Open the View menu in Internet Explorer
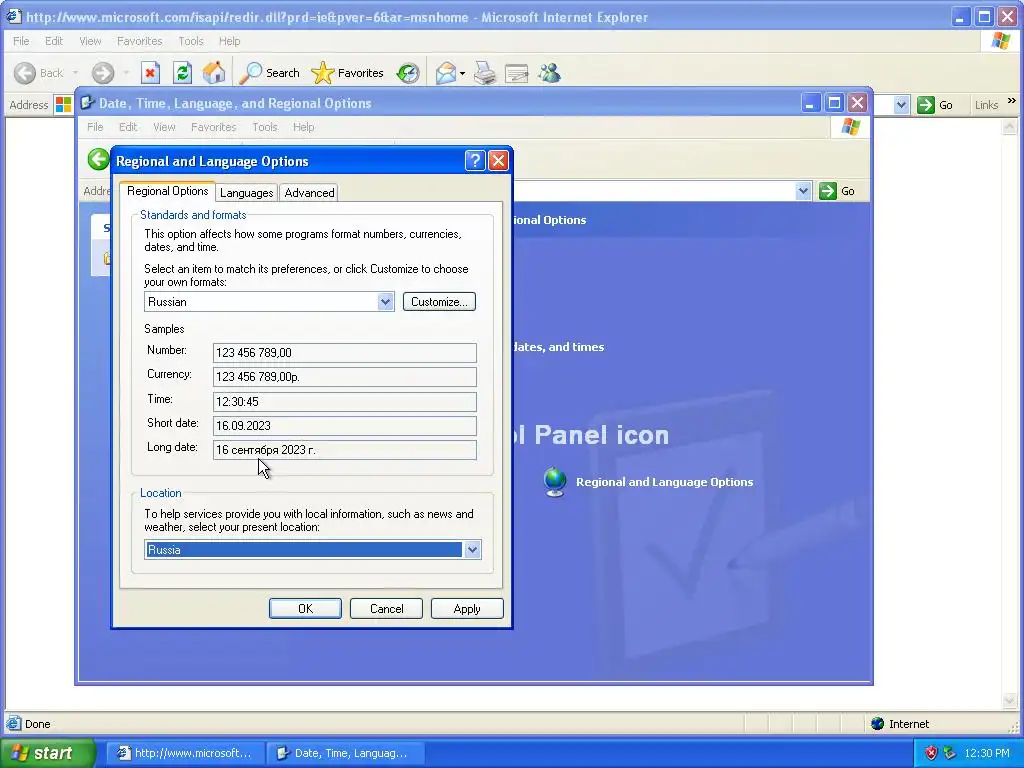This screenshot has height=768, width=1024. [90, 40]
